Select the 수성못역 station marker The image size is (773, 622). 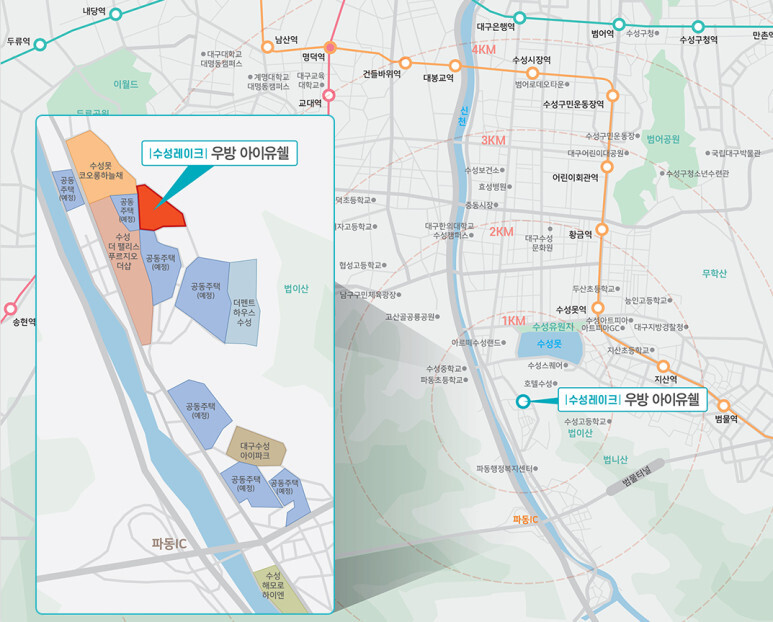point(598,308)
